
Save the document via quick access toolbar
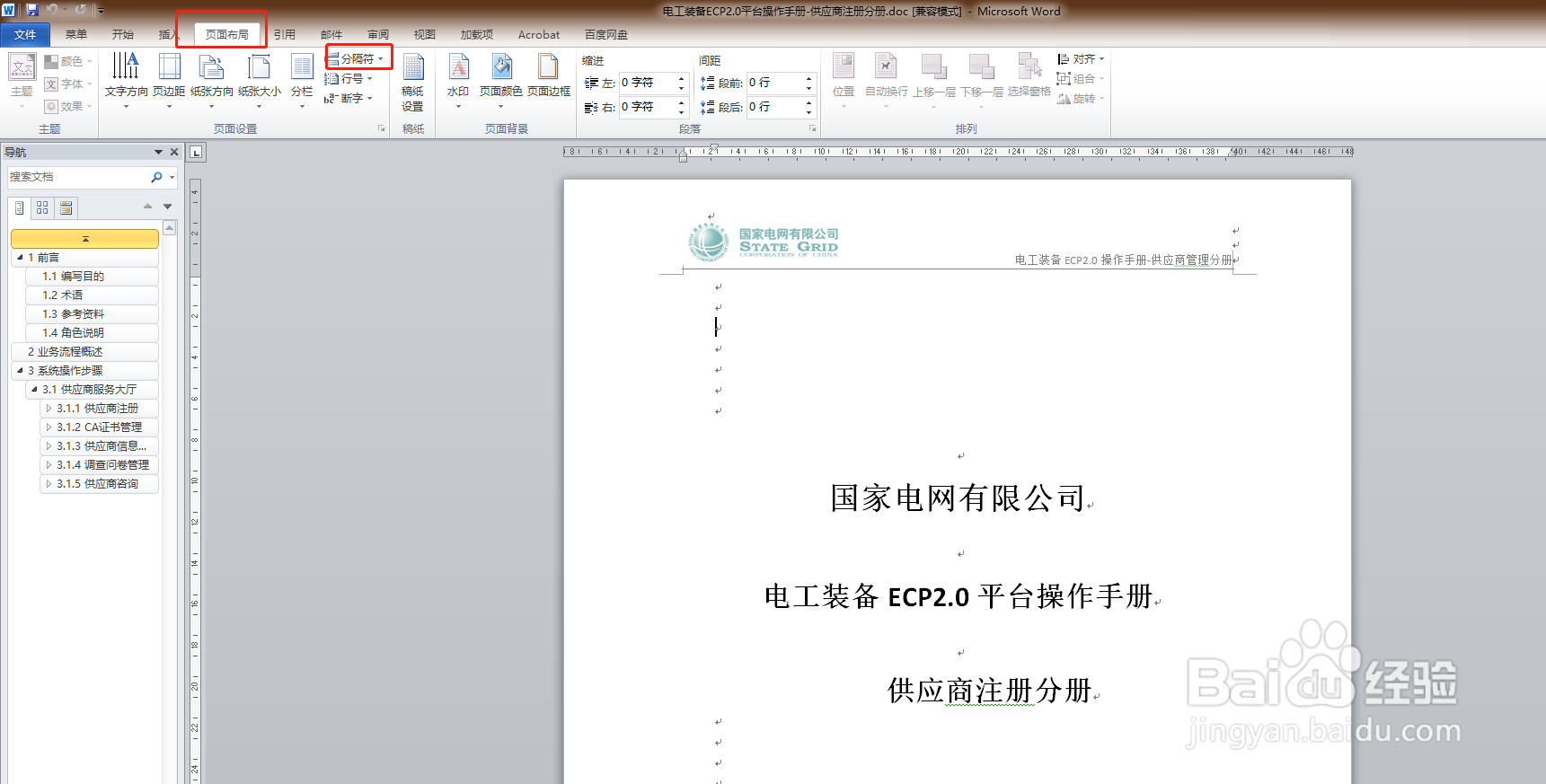tap(32, 10)
